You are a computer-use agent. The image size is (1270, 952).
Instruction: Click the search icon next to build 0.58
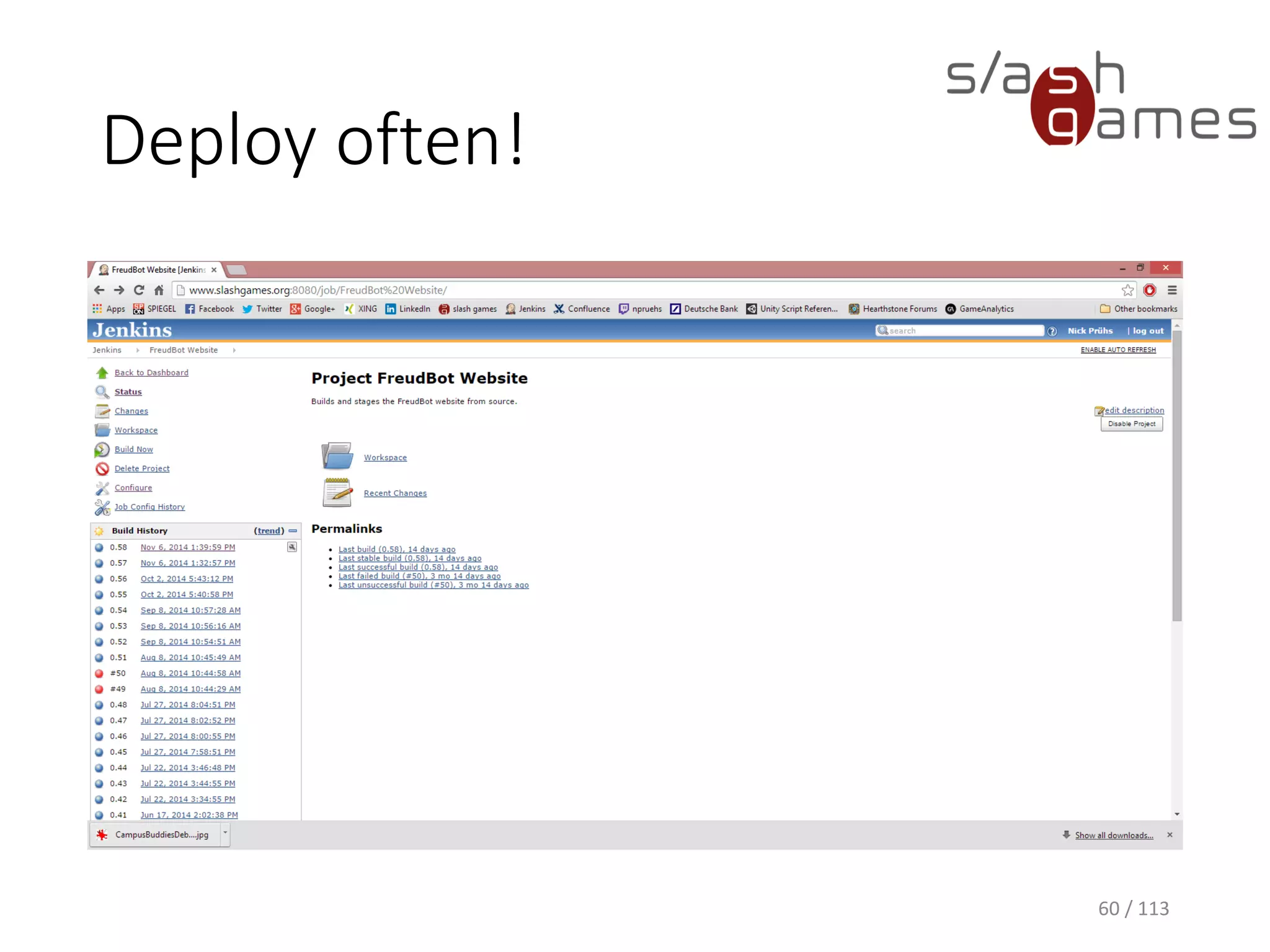[291, 547]
